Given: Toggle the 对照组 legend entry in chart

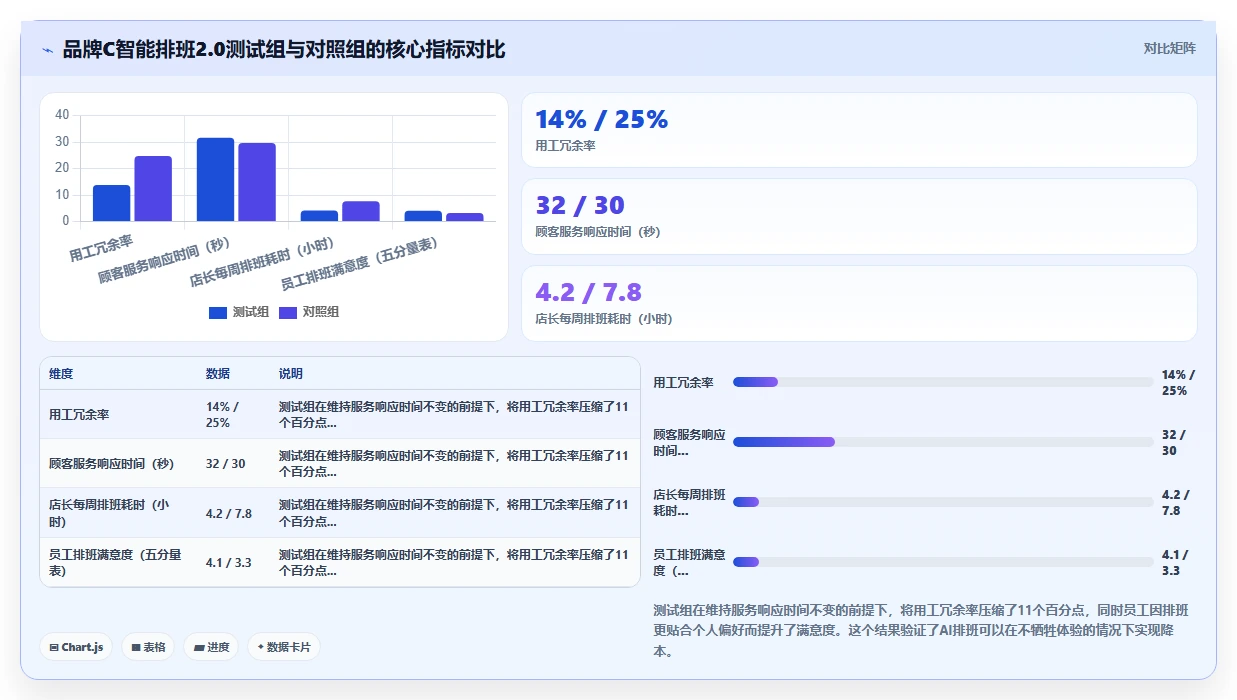Looking at the screenshot, I should pyautogui.click(x=308, y=312).
